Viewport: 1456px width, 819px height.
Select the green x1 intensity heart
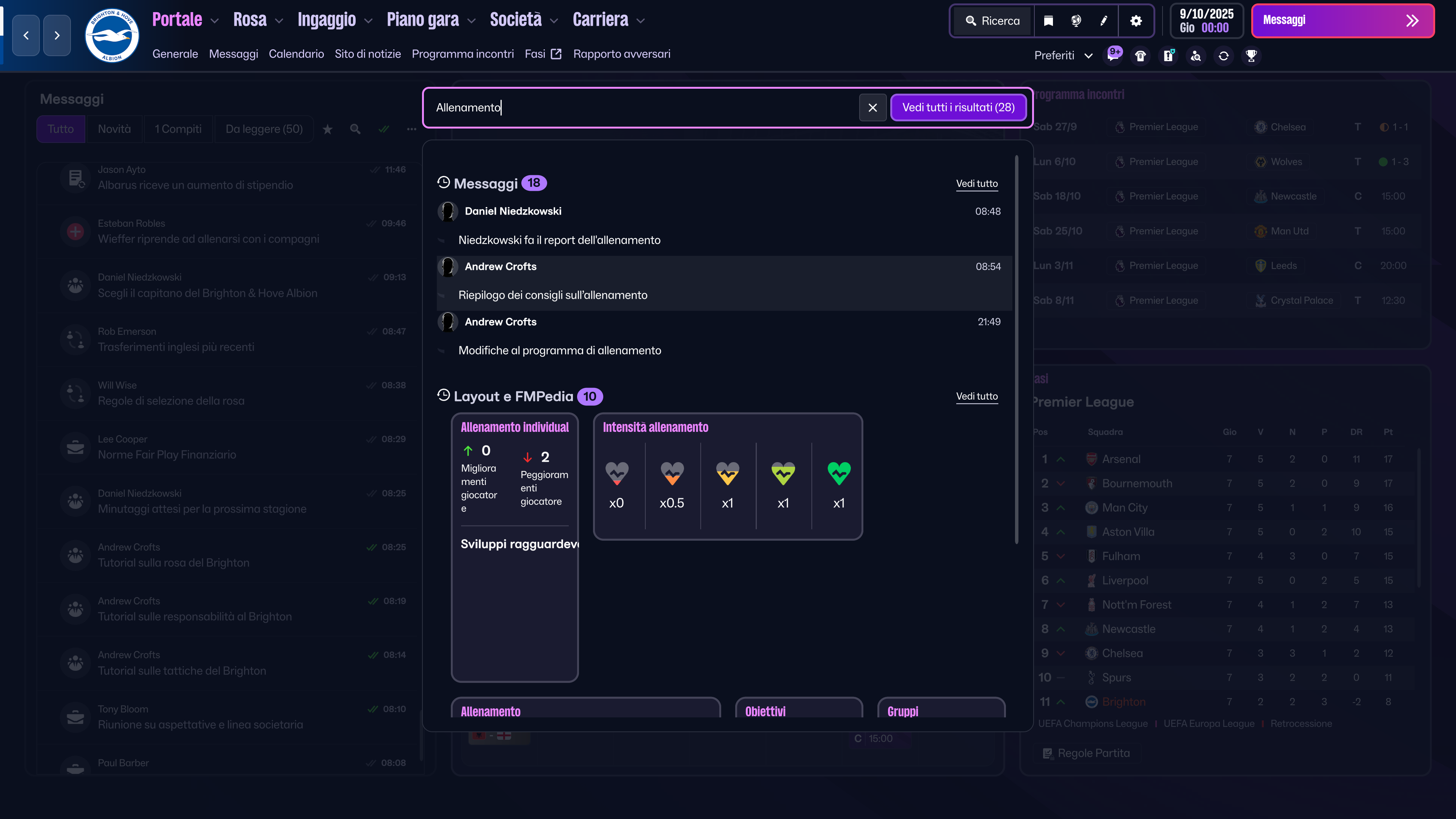point(839,474)
